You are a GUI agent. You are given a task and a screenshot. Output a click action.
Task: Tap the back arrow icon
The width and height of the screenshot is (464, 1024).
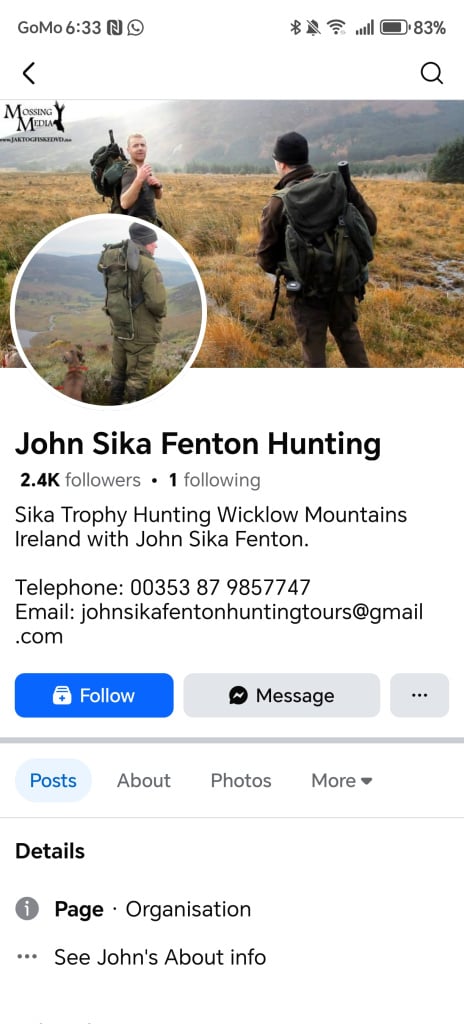pos(29,73)
